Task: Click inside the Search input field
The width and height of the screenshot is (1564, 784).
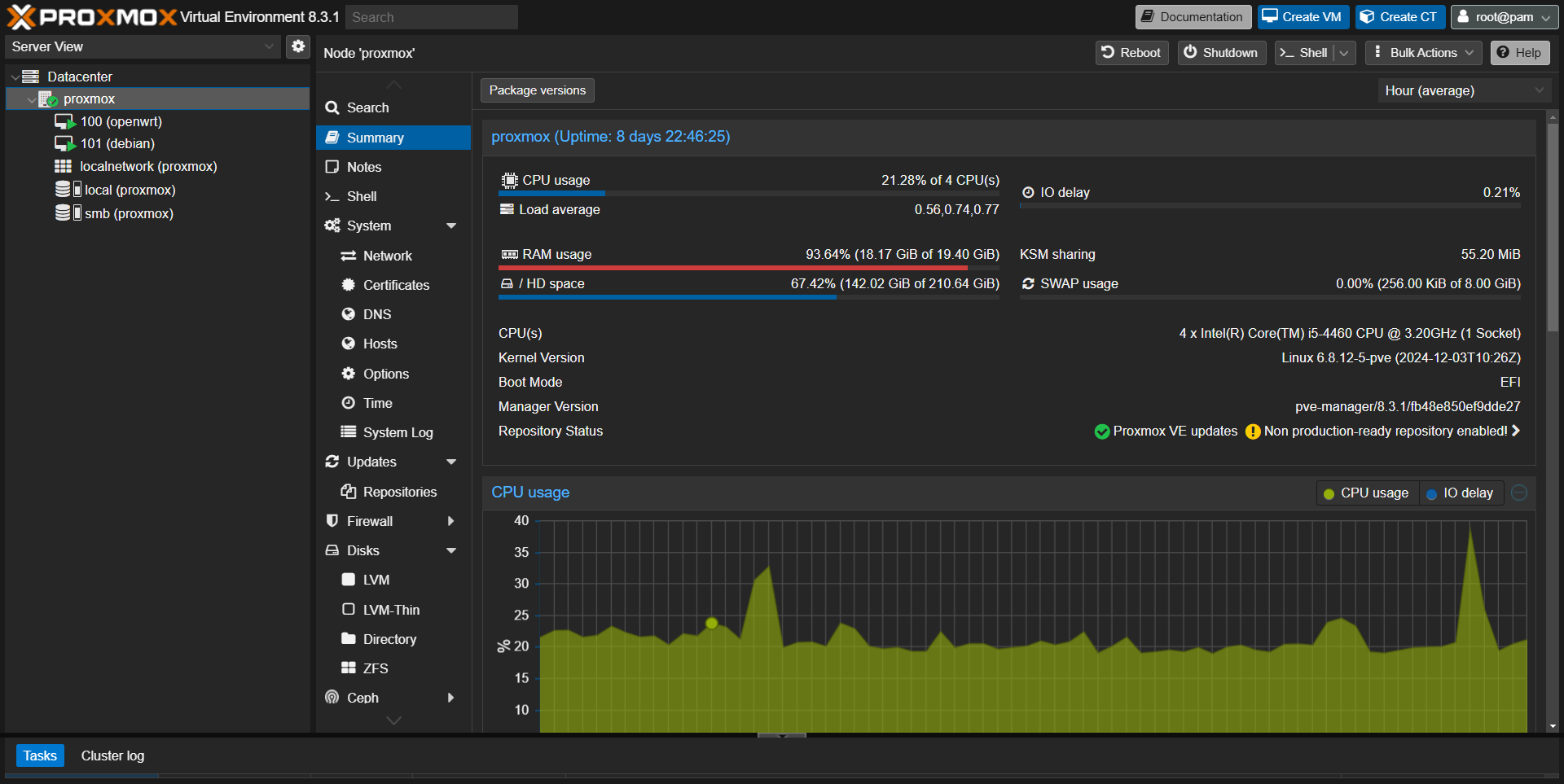Action: coord(431,16)
